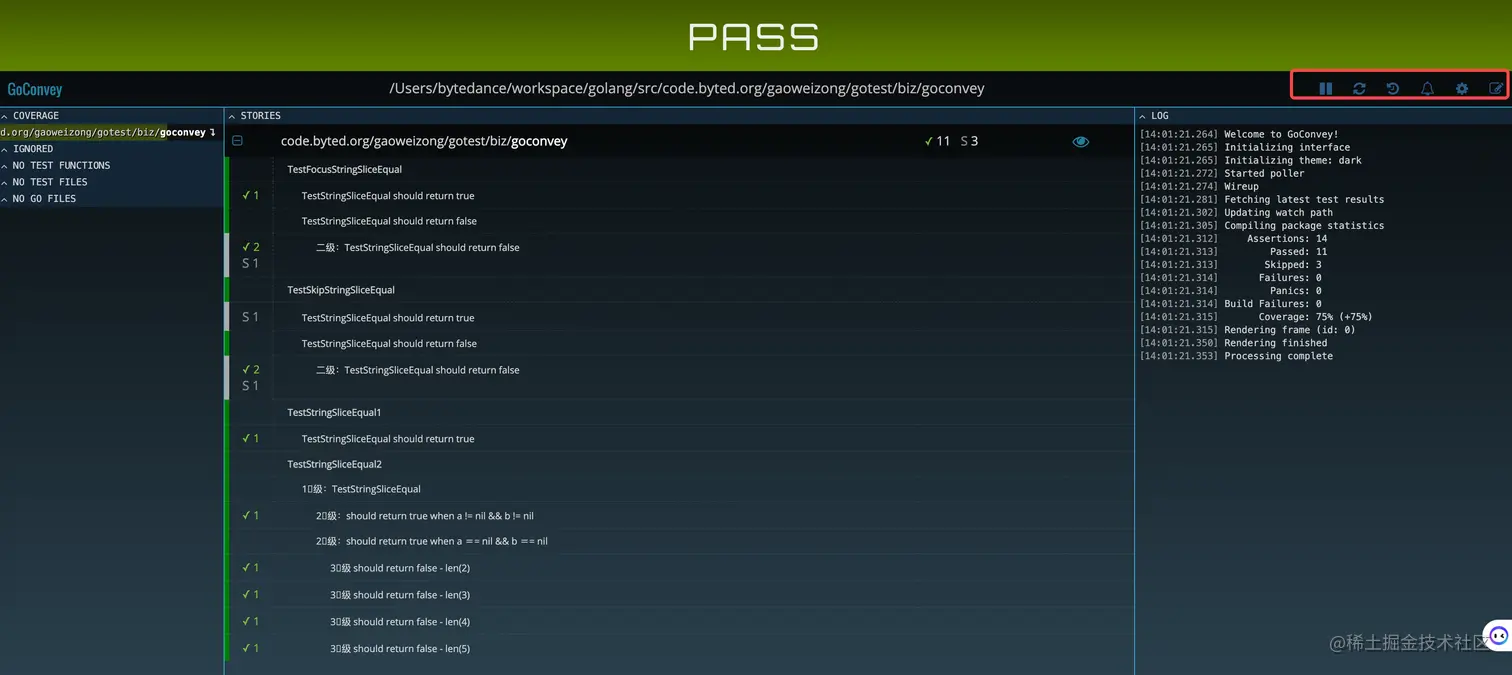This screenshot has height=675, width=1512.
Task: Select the TestStringSliceEqual1 story title
Action: pos(334,412)
